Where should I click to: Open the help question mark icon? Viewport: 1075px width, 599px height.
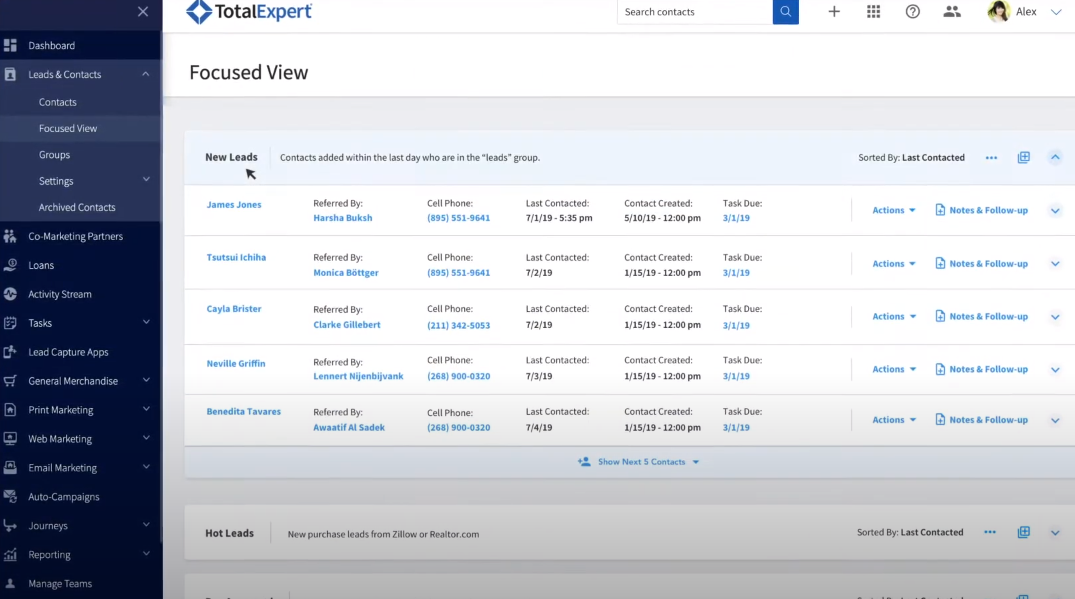(912, 11)
